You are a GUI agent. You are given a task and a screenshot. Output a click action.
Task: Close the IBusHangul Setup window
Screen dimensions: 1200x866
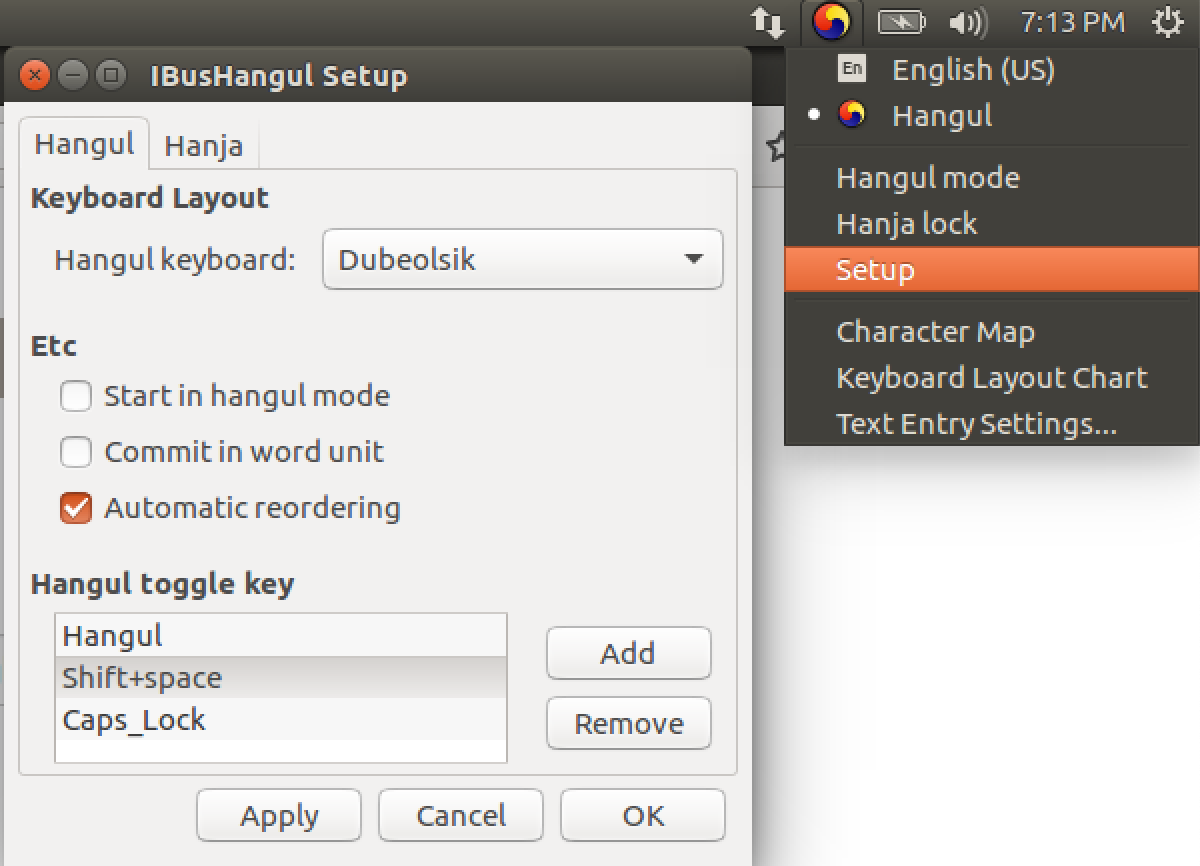tap(34, 75)
